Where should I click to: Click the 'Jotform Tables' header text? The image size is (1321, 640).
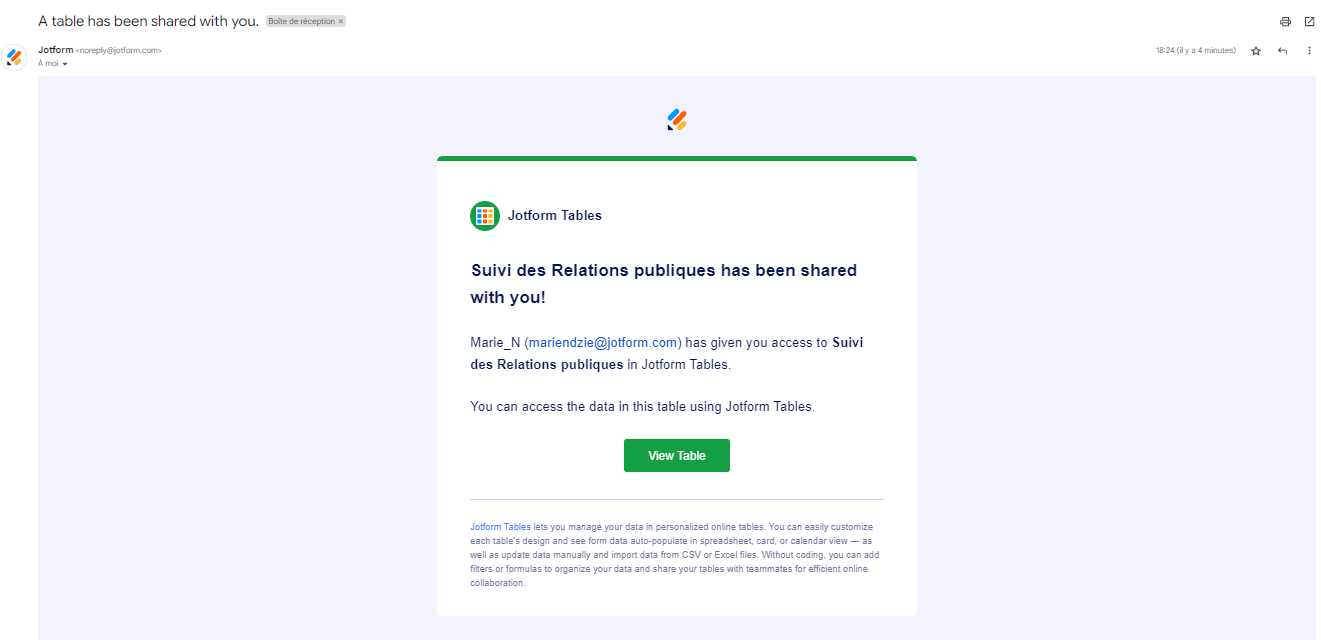(554, 215)
